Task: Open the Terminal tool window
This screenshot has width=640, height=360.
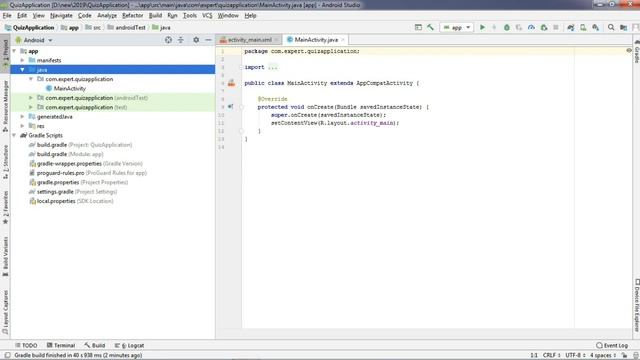Action: click(x=61, y=345)
